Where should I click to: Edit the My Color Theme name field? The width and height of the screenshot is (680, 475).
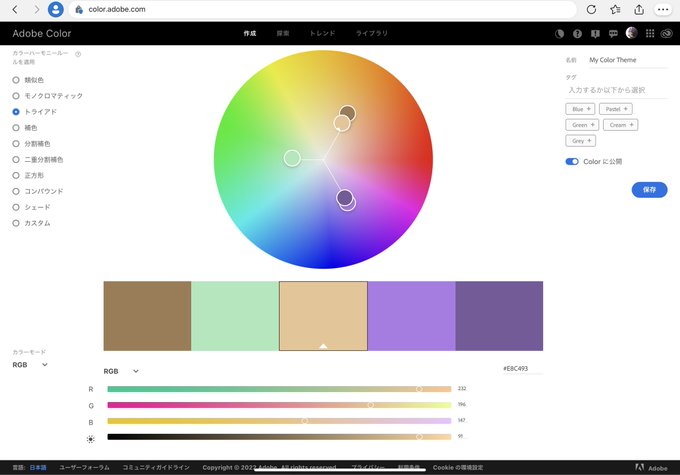[x=628, y=60]
